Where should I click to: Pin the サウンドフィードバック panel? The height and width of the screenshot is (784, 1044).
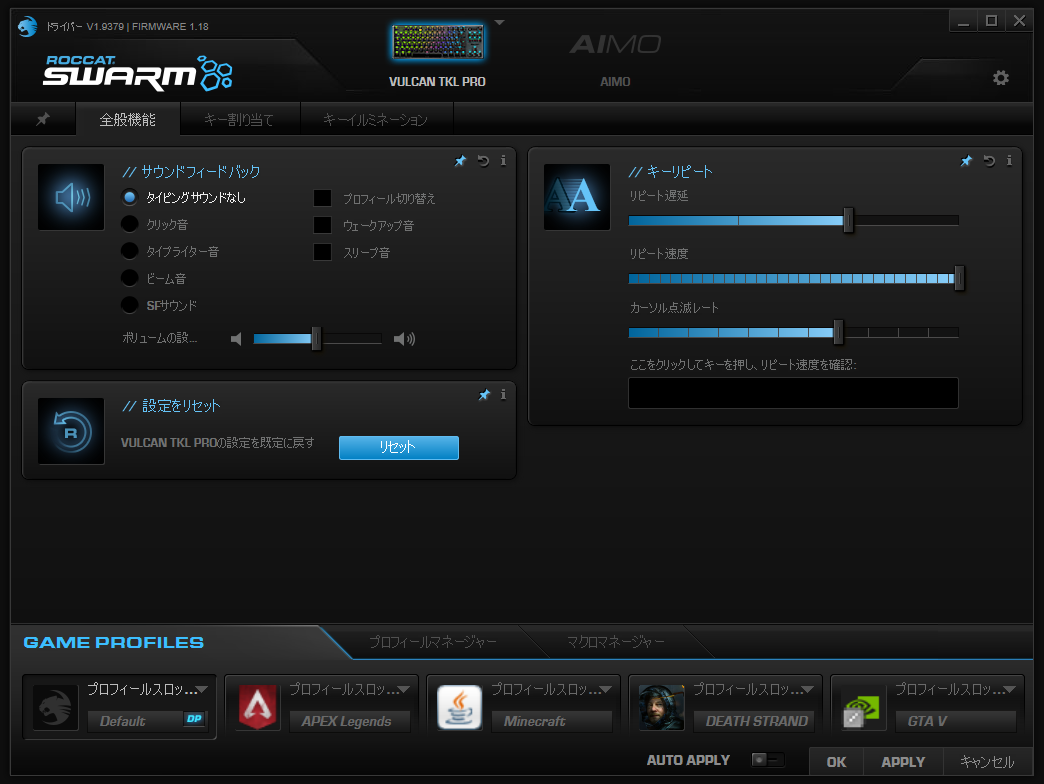tap(460, 161)
